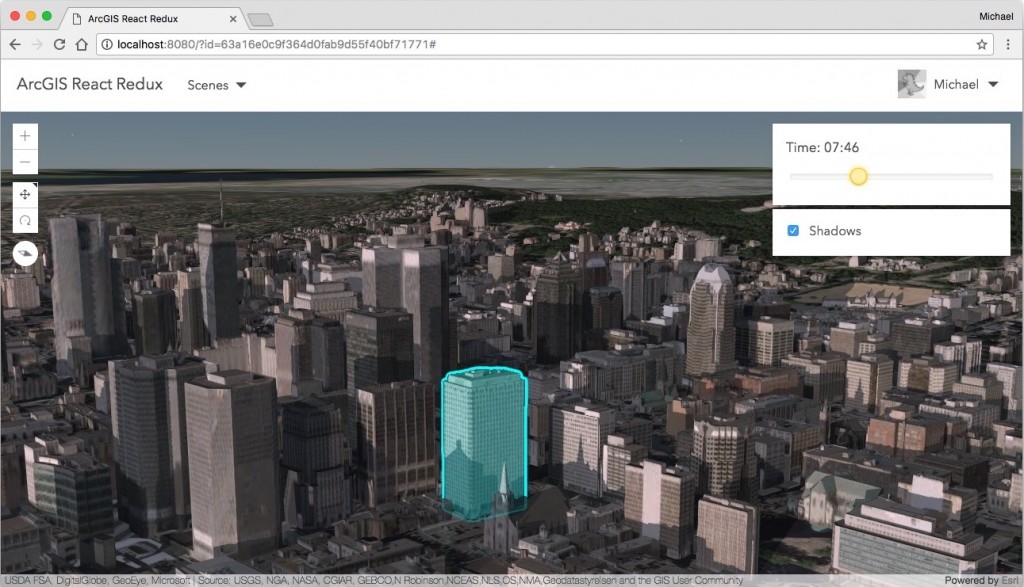Reload the page in the browser

(60, 44)
